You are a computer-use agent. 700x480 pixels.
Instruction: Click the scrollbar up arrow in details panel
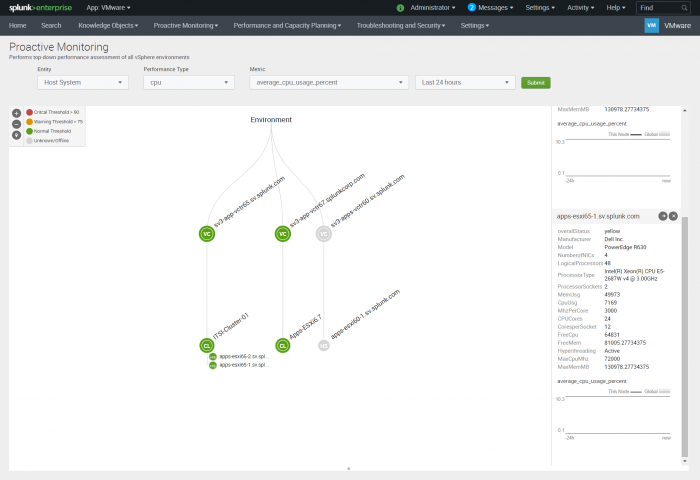tap(685, 110)
